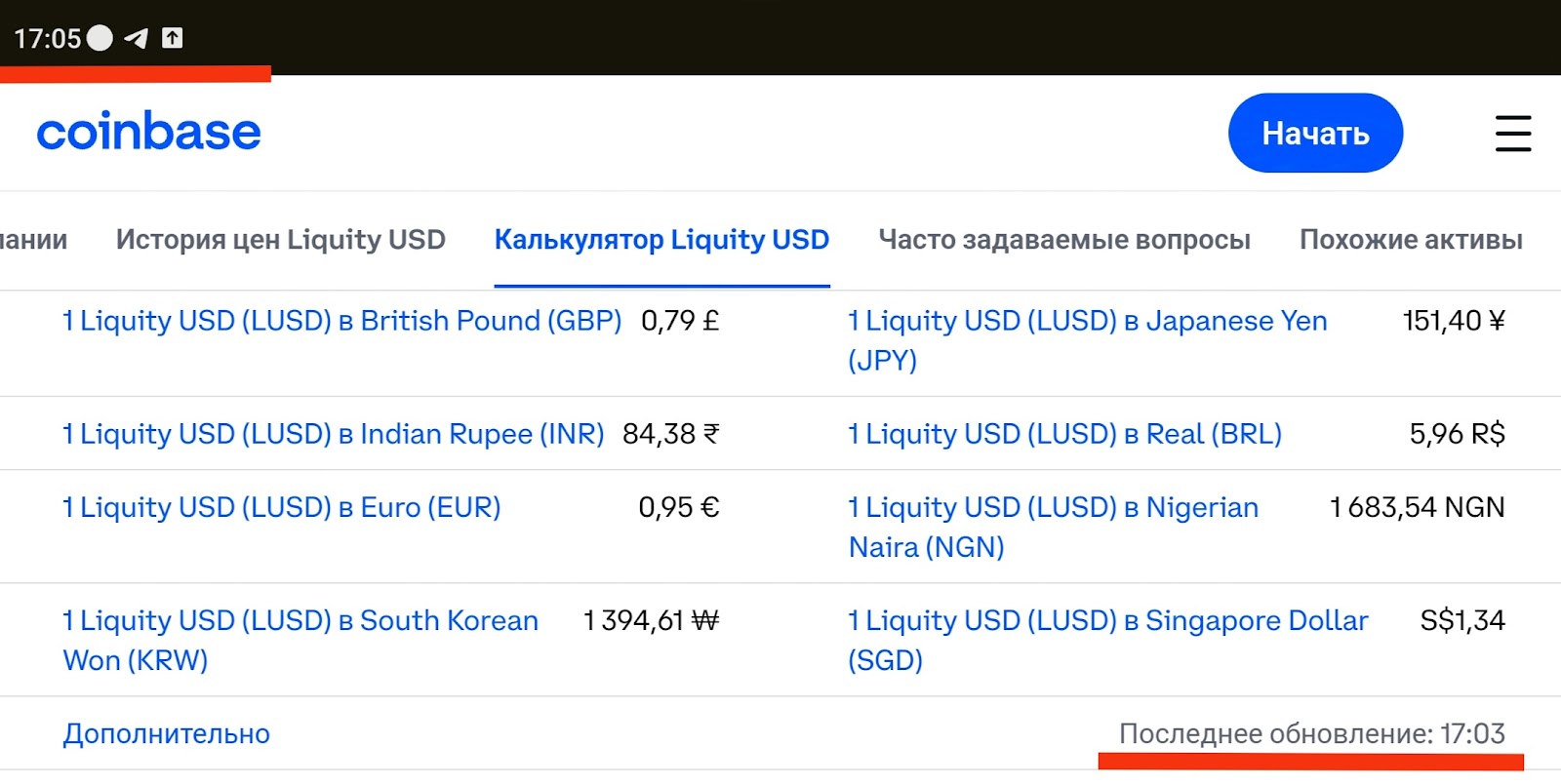Click the 5,96 R$ value

coord(1458,434)
